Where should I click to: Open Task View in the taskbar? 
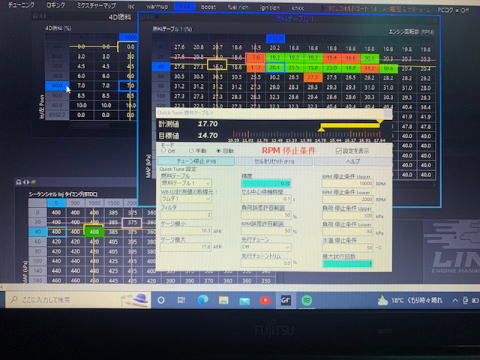pyautogui.click(x=181, y=300)
